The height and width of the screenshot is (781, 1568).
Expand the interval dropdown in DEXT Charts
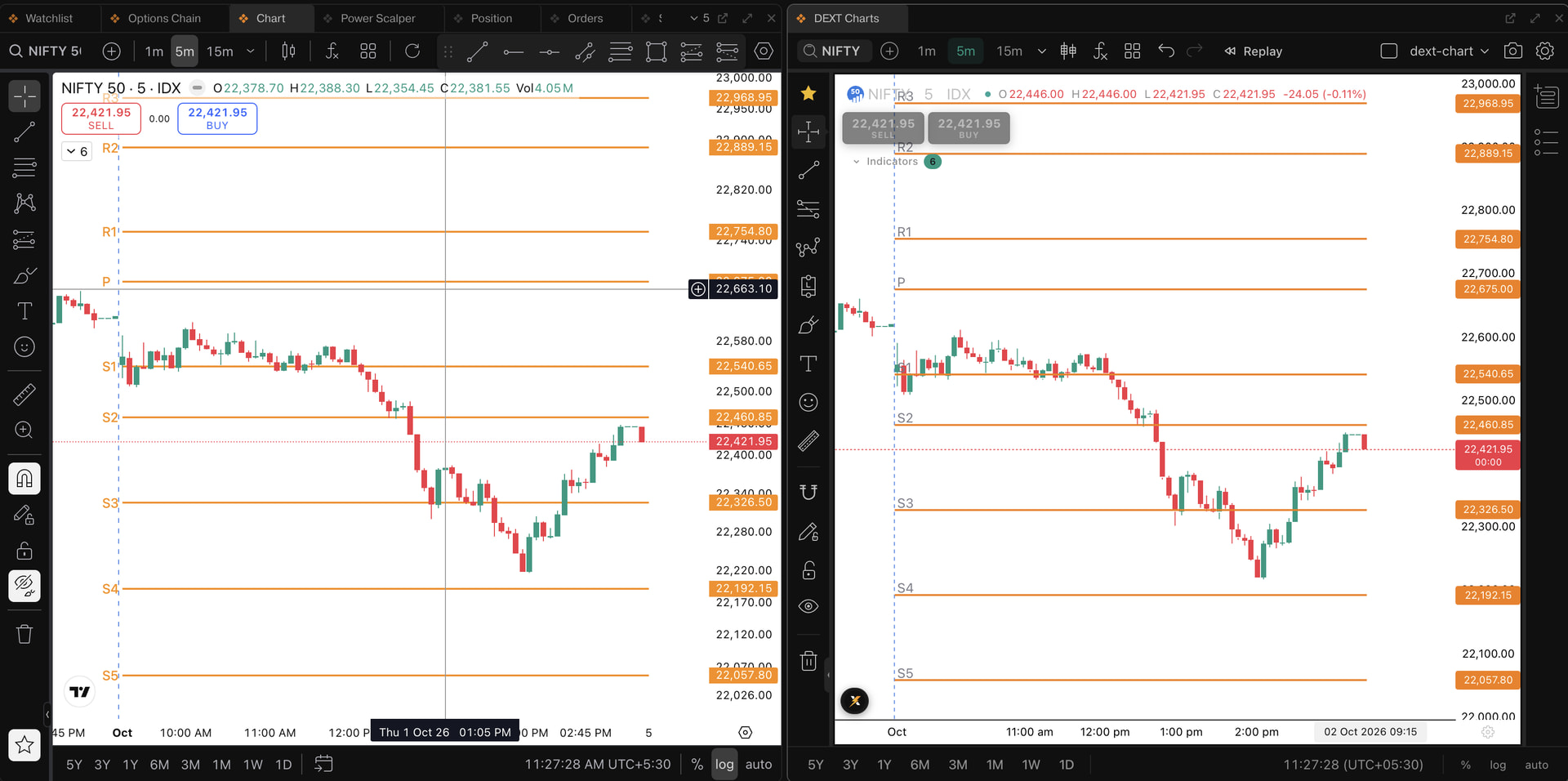point(1041,51)
